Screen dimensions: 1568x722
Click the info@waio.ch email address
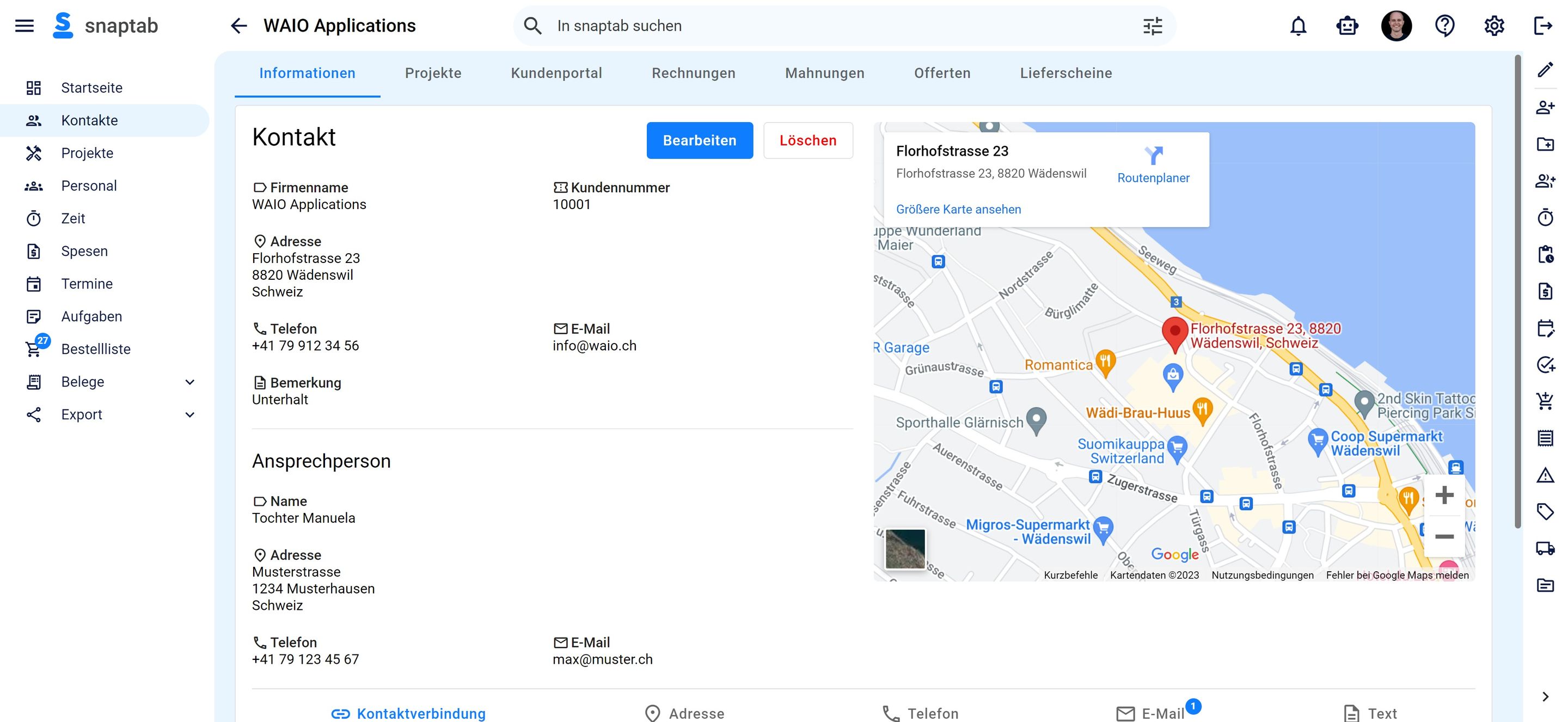pyautogui.click(x=594, y=346)
